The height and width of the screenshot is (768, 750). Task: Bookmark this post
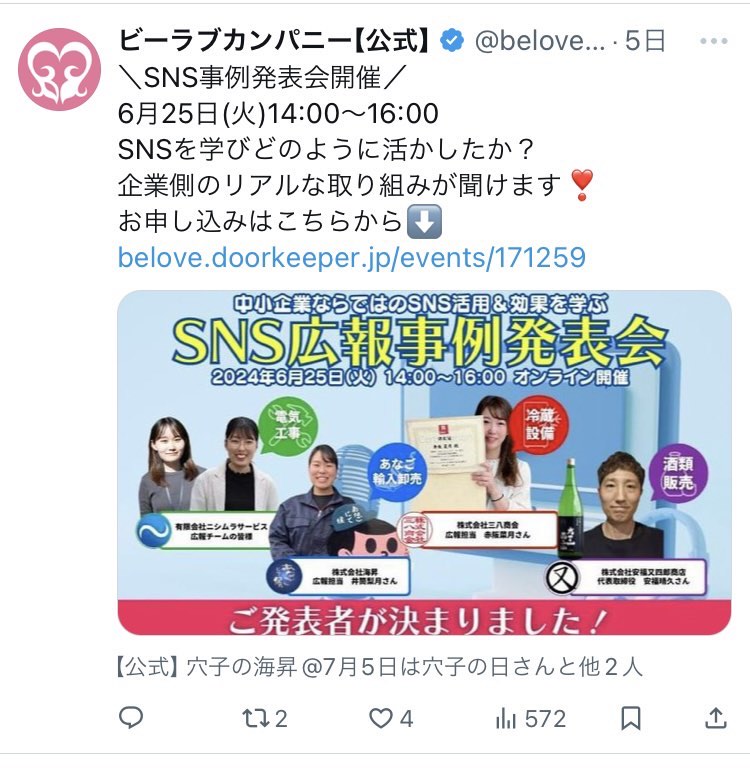(x=630, y=719)
